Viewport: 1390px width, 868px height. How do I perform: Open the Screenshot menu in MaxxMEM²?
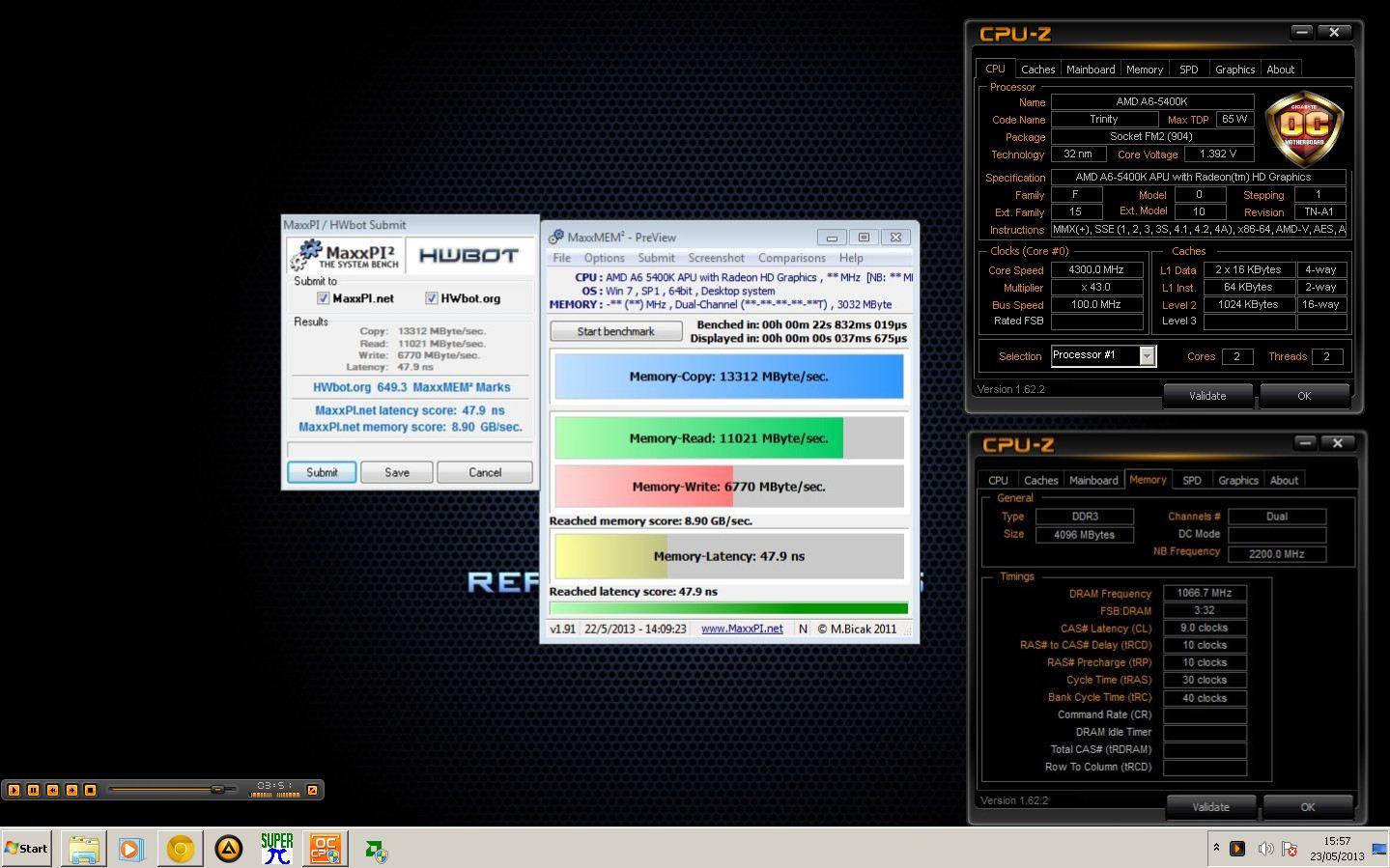click(x=716, y=258)
